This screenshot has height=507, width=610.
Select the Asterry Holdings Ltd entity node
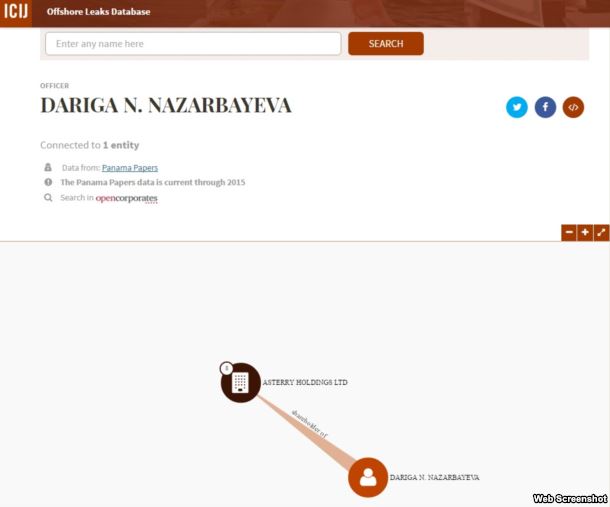[x=240, y=382]
